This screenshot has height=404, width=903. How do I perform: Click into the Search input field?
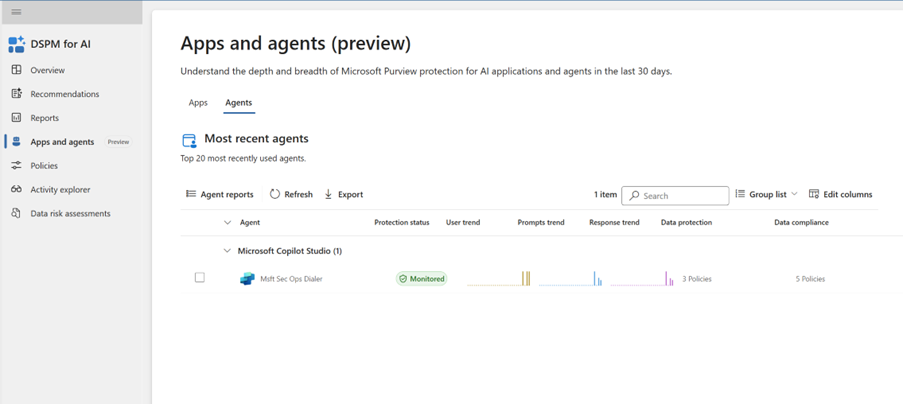pyautogui.click(x=675, y=196)
